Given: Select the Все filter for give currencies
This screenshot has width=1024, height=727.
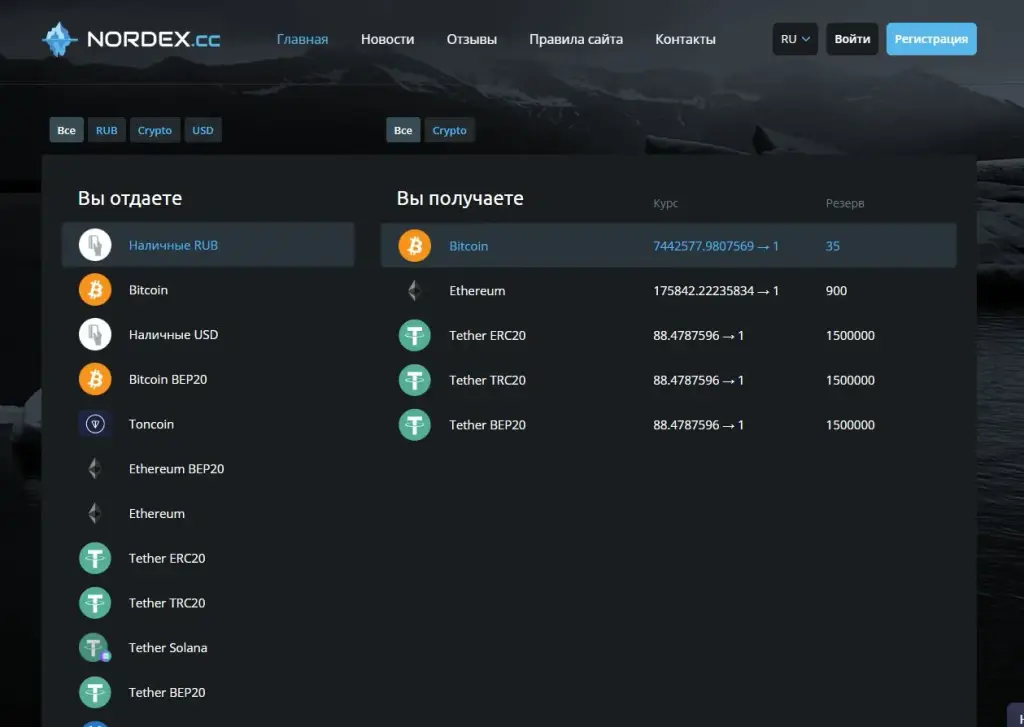Looking at the screenshot, I should [x=67, y=130].
